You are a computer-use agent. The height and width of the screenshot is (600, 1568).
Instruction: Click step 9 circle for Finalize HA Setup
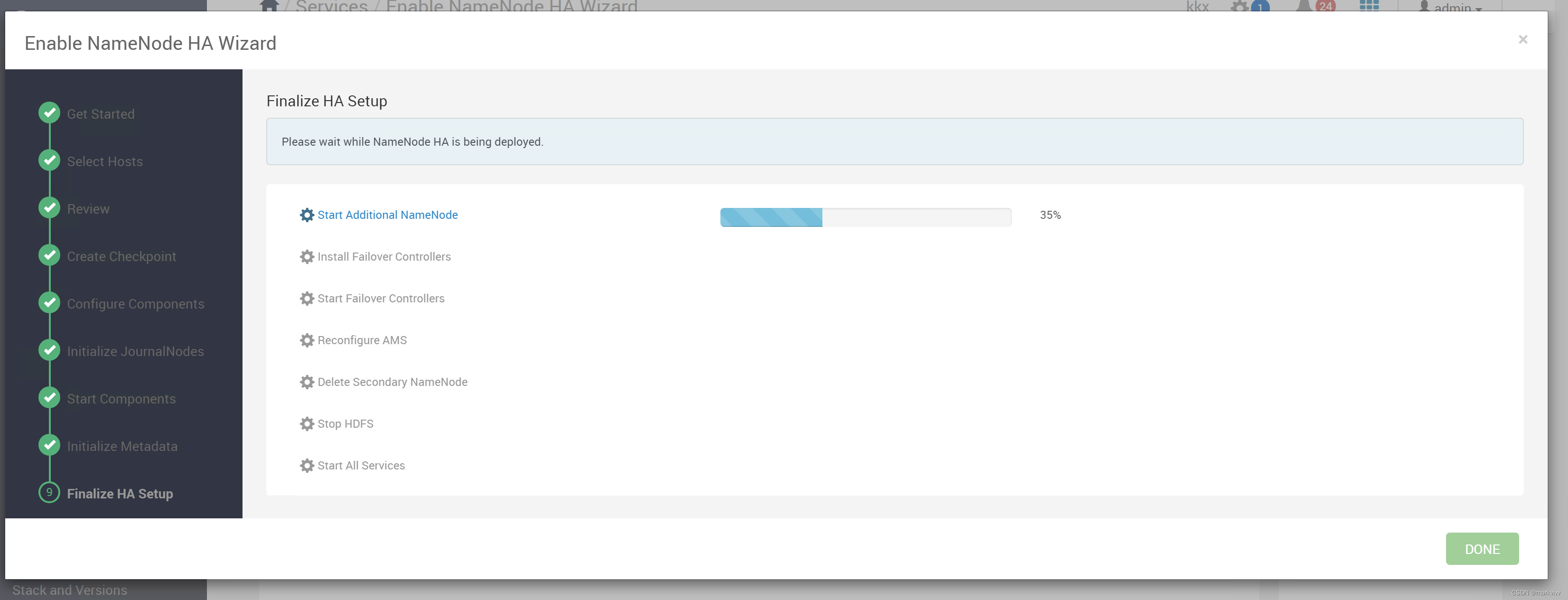pos(49,492)
